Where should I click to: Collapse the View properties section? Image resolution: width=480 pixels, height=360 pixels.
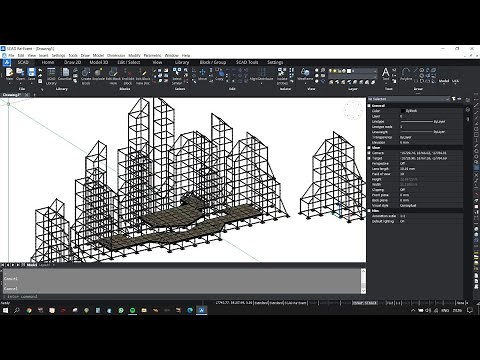point(369,148)
